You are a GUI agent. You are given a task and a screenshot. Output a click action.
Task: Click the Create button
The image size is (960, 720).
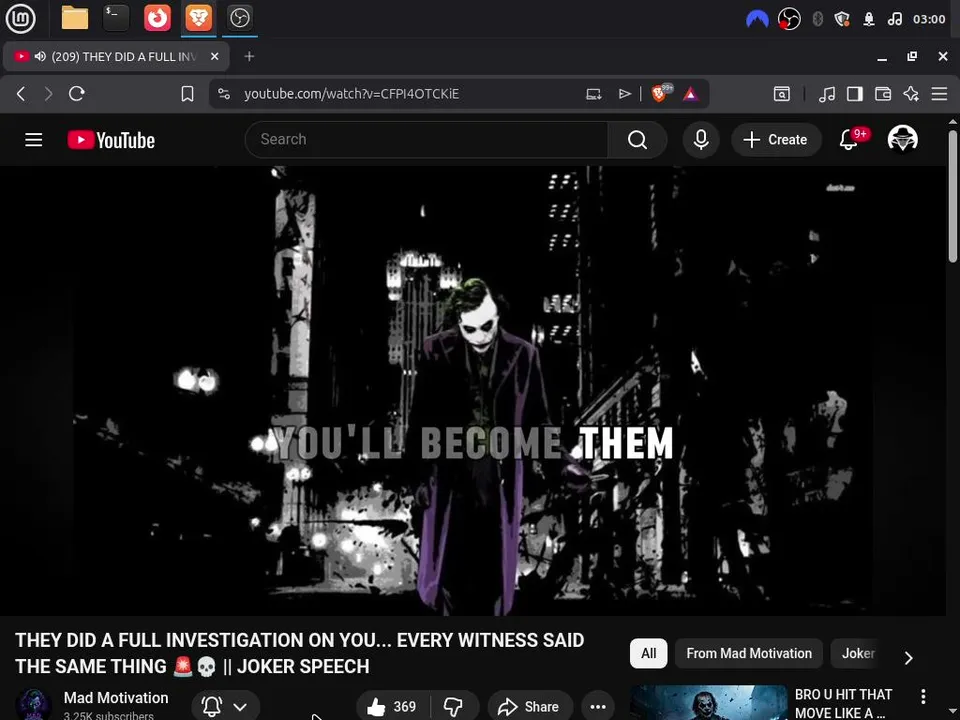[776, 140]
